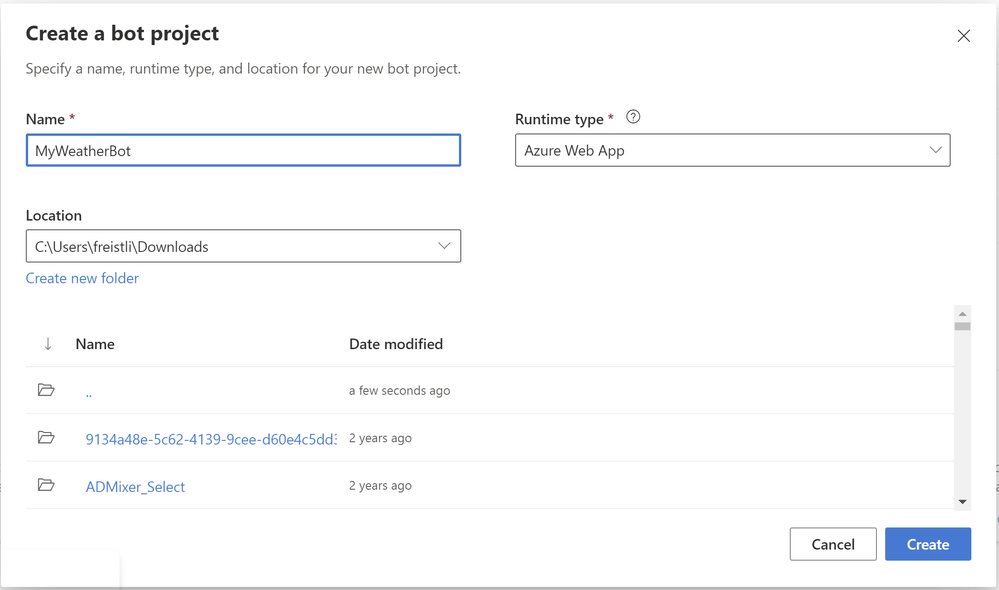The width and height of the screenshot is (999, 590).
Task: Sort by Date modified column header
Action: (396, 343)
